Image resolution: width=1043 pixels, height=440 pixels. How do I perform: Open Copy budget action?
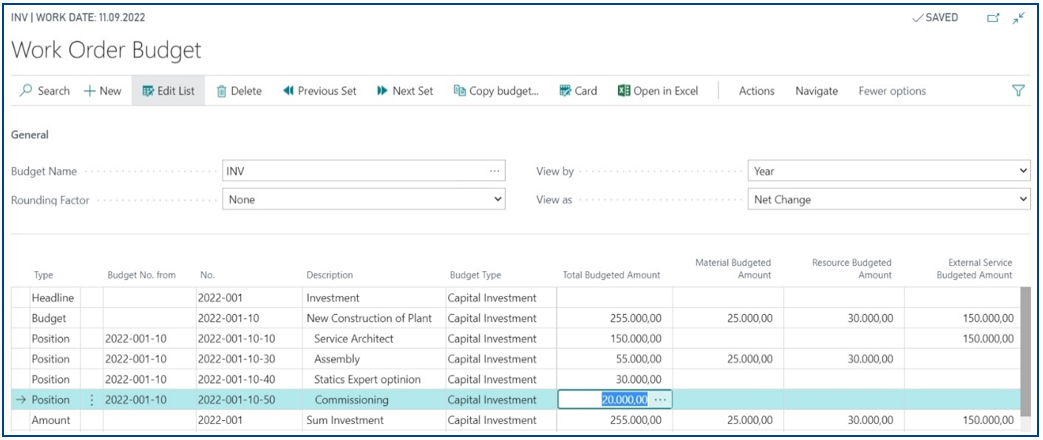coord(496,91)
